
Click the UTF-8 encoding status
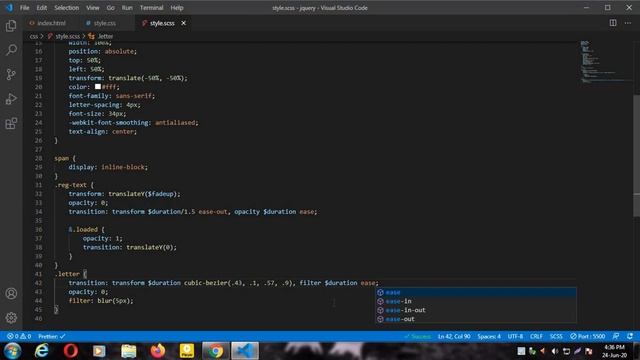[515, 336]
